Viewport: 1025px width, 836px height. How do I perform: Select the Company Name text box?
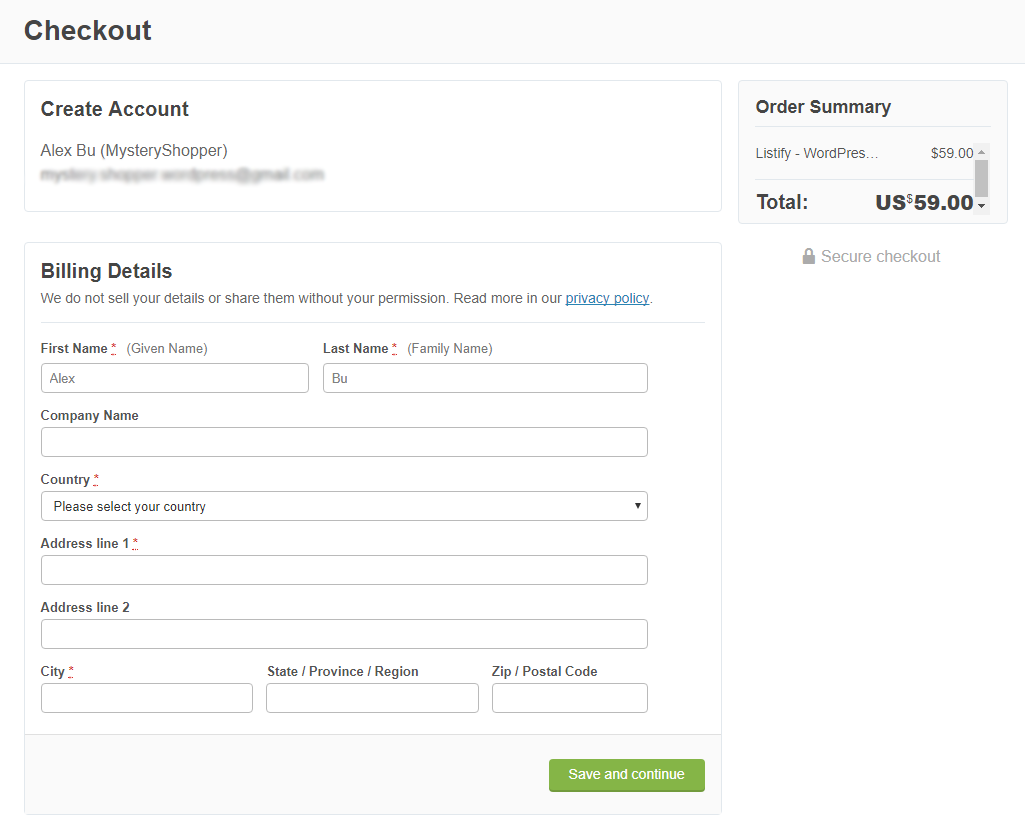[344, 442]
